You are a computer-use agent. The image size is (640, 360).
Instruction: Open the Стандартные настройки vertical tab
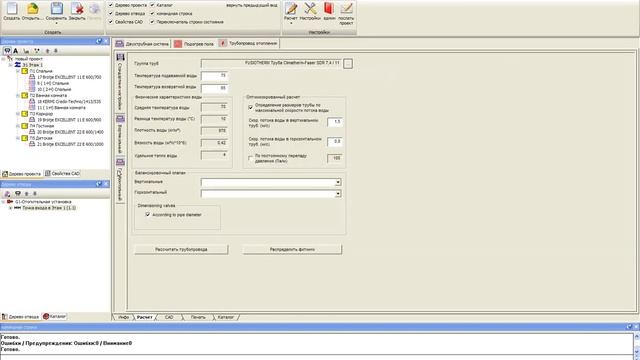120,82
